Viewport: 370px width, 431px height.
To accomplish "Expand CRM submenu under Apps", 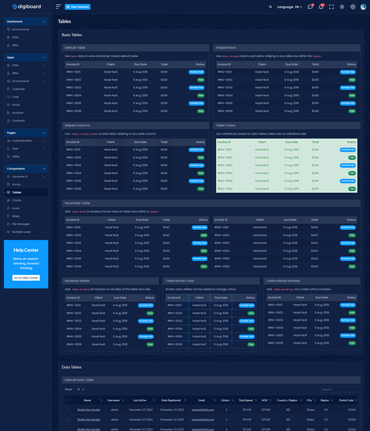I will [26, 65].
